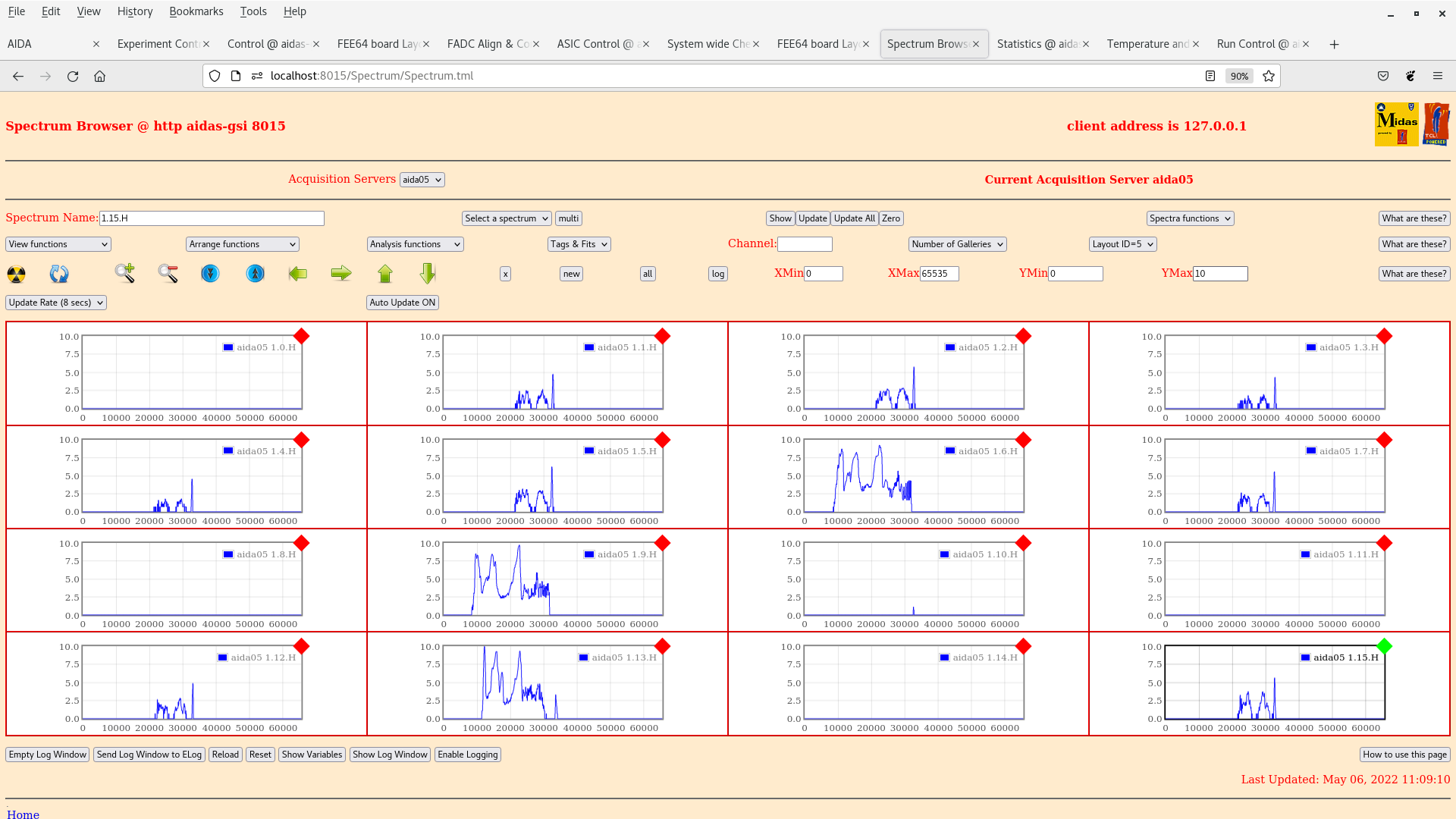1456x819 pixels.
Task: Bookmark this page with star icon
Action: tap(1269, 76)
